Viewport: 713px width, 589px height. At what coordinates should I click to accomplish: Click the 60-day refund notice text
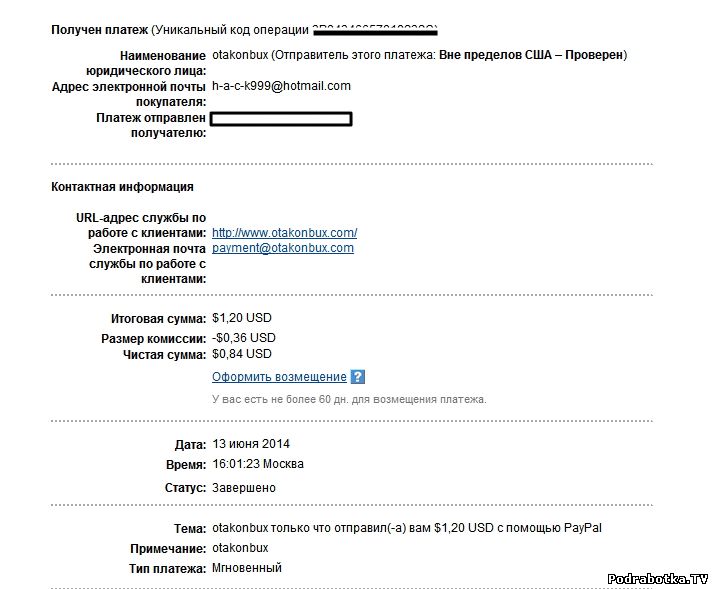coord(349,399)
